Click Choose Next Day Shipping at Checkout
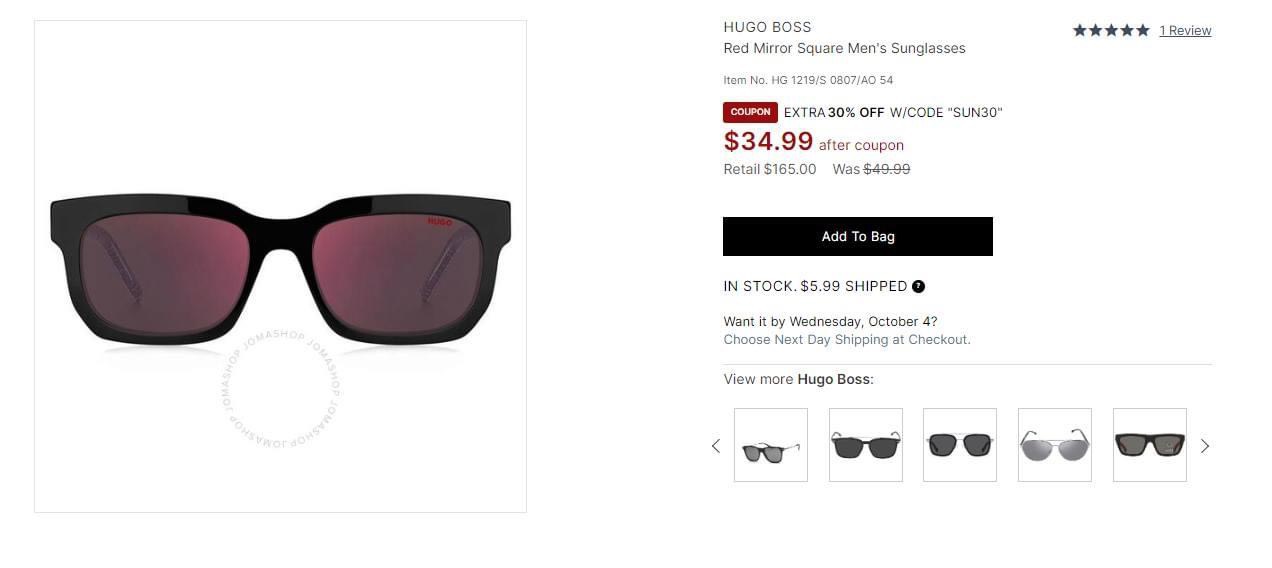The height and width of the screenshot is (568, 1272). click(846, 340)
